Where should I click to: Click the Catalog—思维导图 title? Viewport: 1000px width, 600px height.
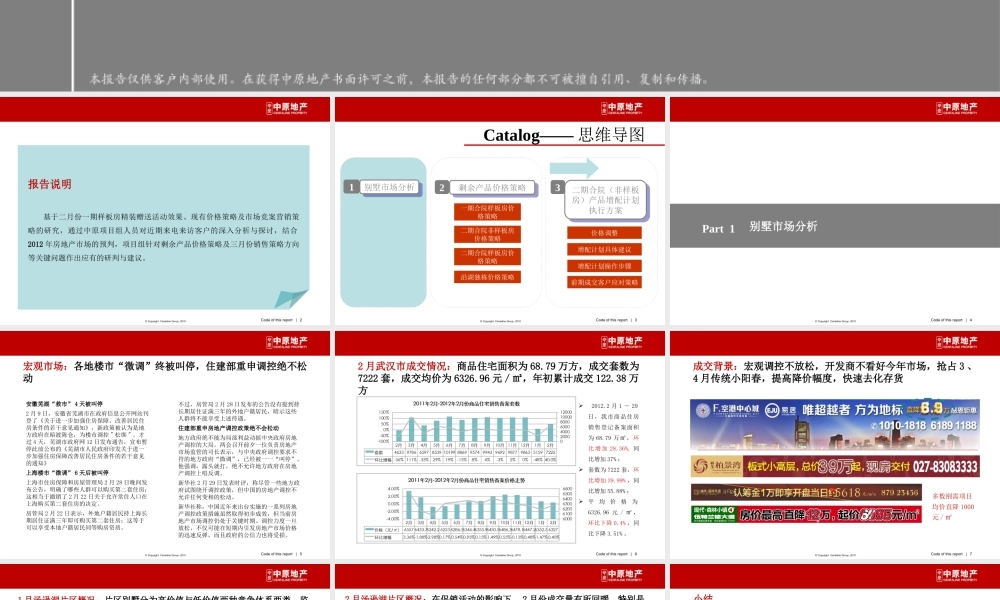[x=564, y=135]
